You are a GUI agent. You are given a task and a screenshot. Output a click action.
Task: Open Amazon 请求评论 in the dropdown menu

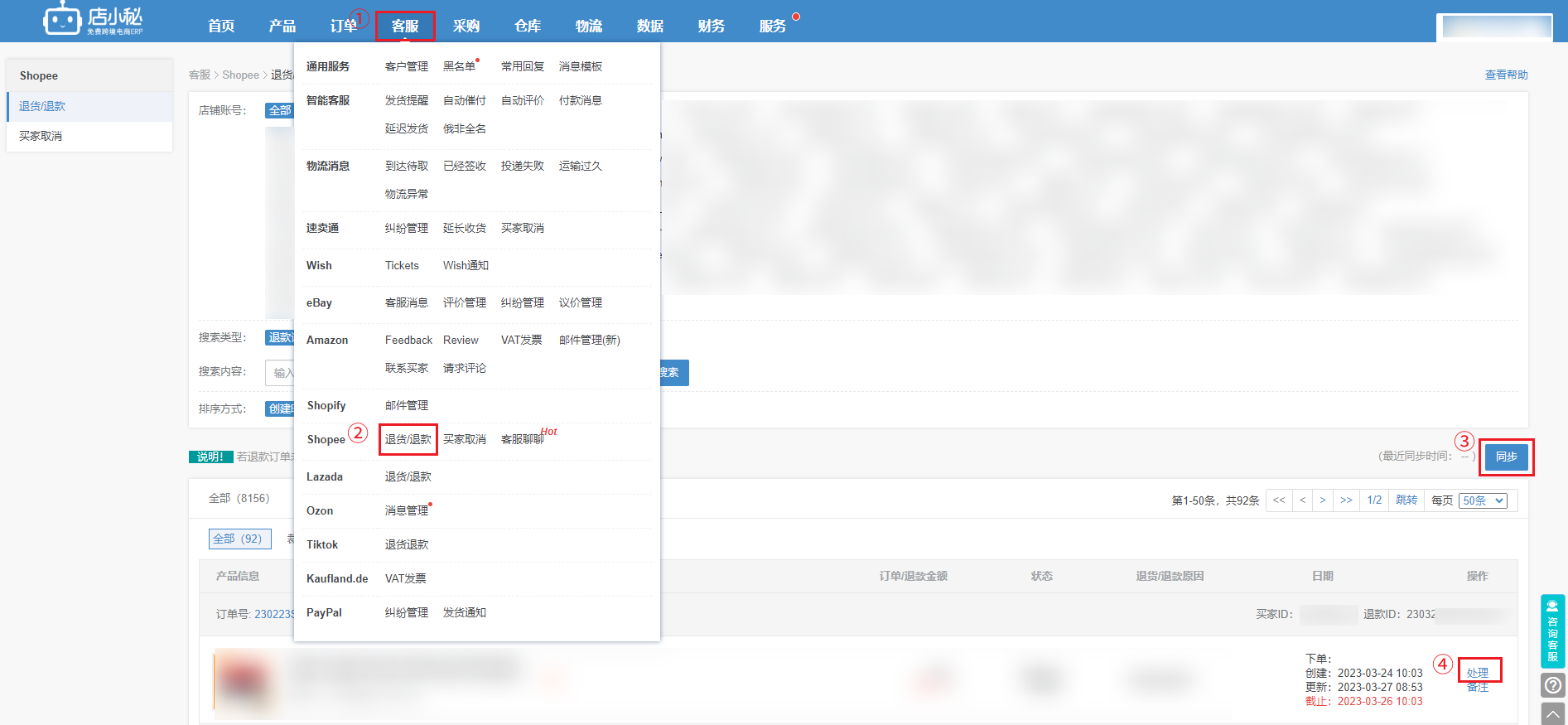tap(465, 368)
